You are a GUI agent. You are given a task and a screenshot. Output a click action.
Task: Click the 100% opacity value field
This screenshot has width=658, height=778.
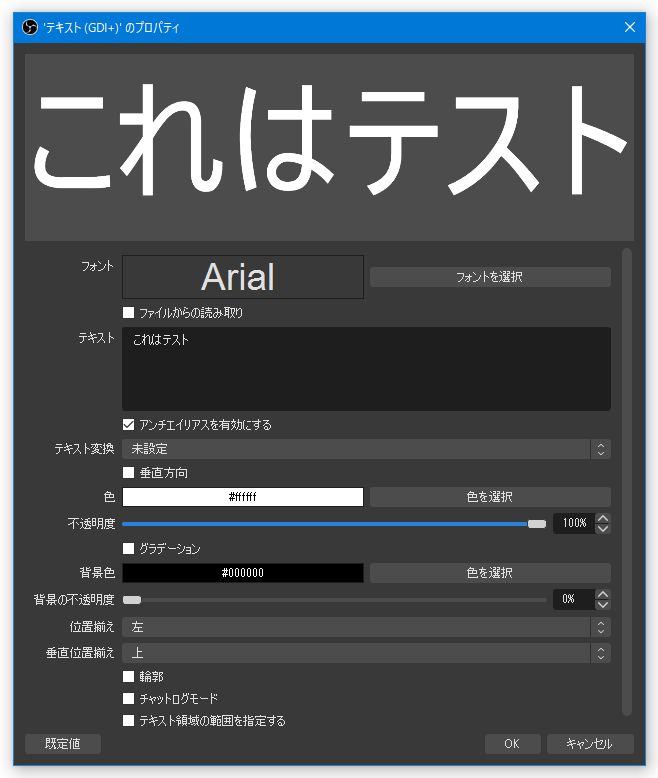tap(574, 523)
